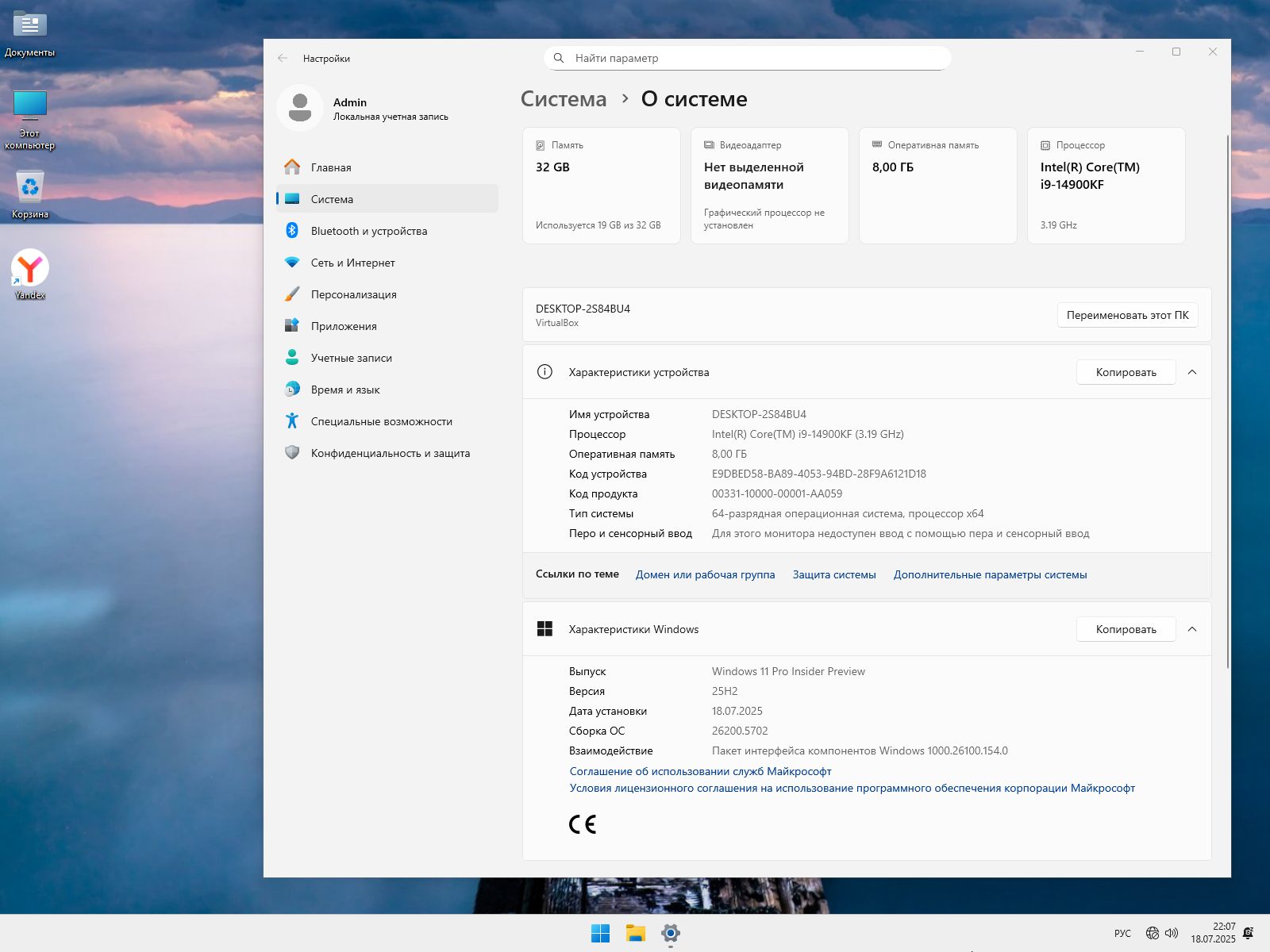1270x952 pixels.
Task: Click the notification bell tray icon
Action: (1249, 933)
